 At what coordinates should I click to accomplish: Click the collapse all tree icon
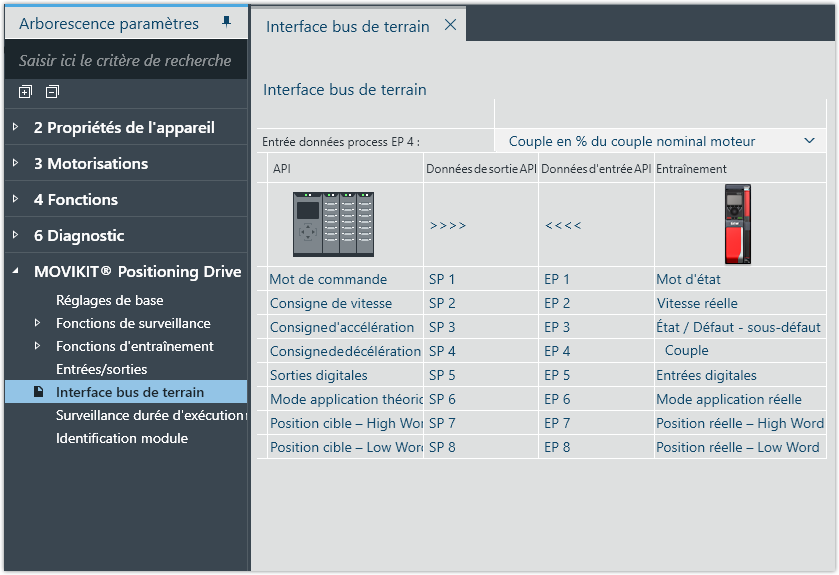(52, 92)
